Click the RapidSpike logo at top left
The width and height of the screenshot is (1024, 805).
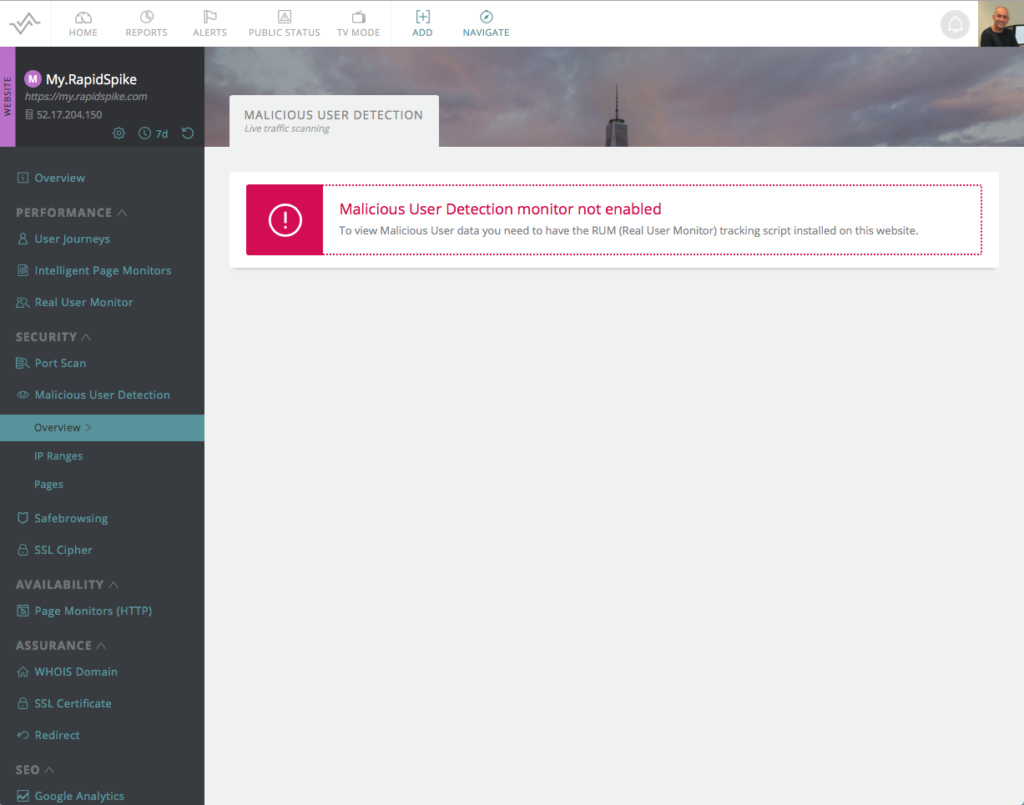[x=24, y=23]
